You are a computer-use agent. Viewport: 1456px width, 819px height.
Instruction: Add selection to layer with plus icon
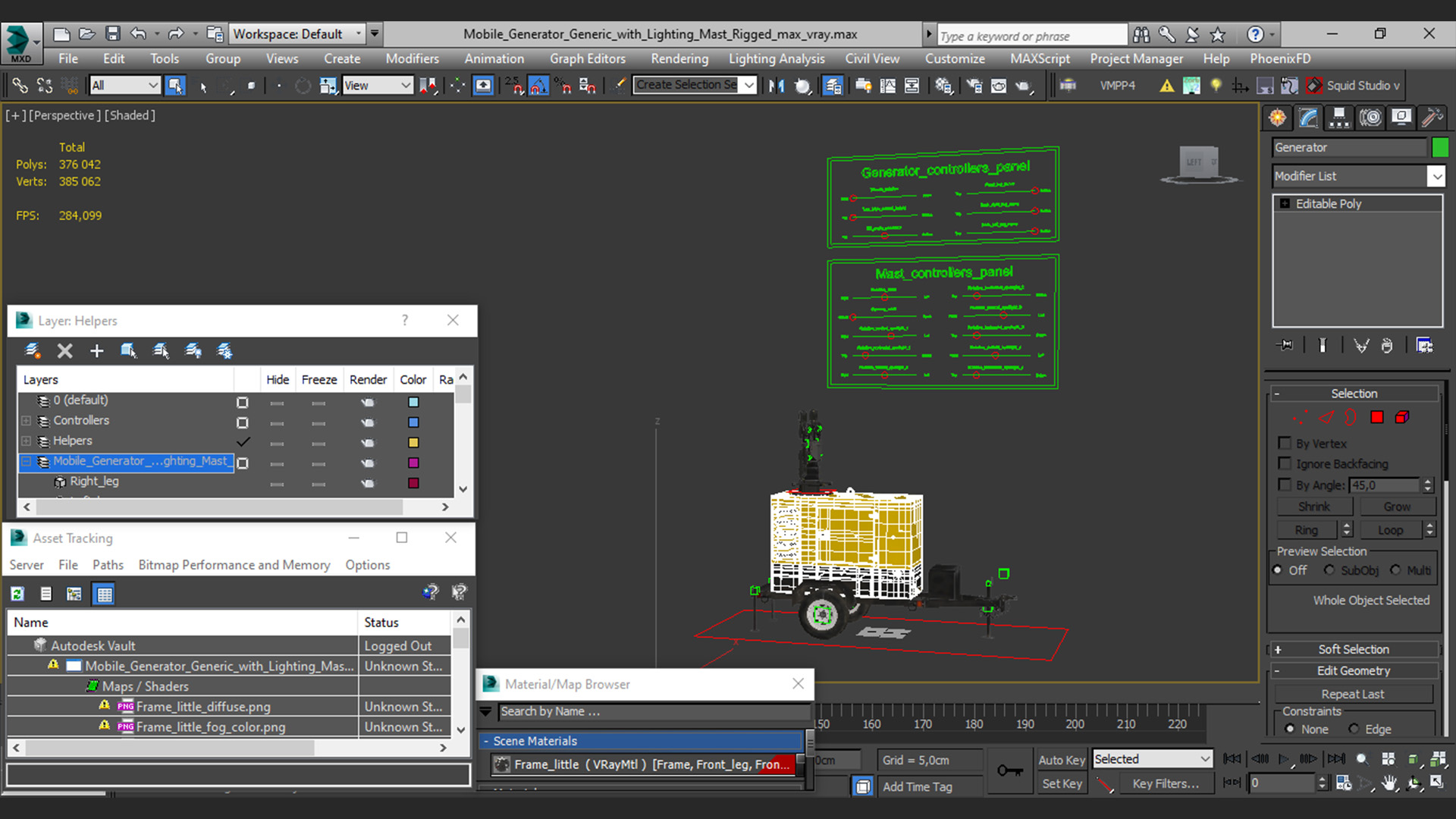[96, 350]
